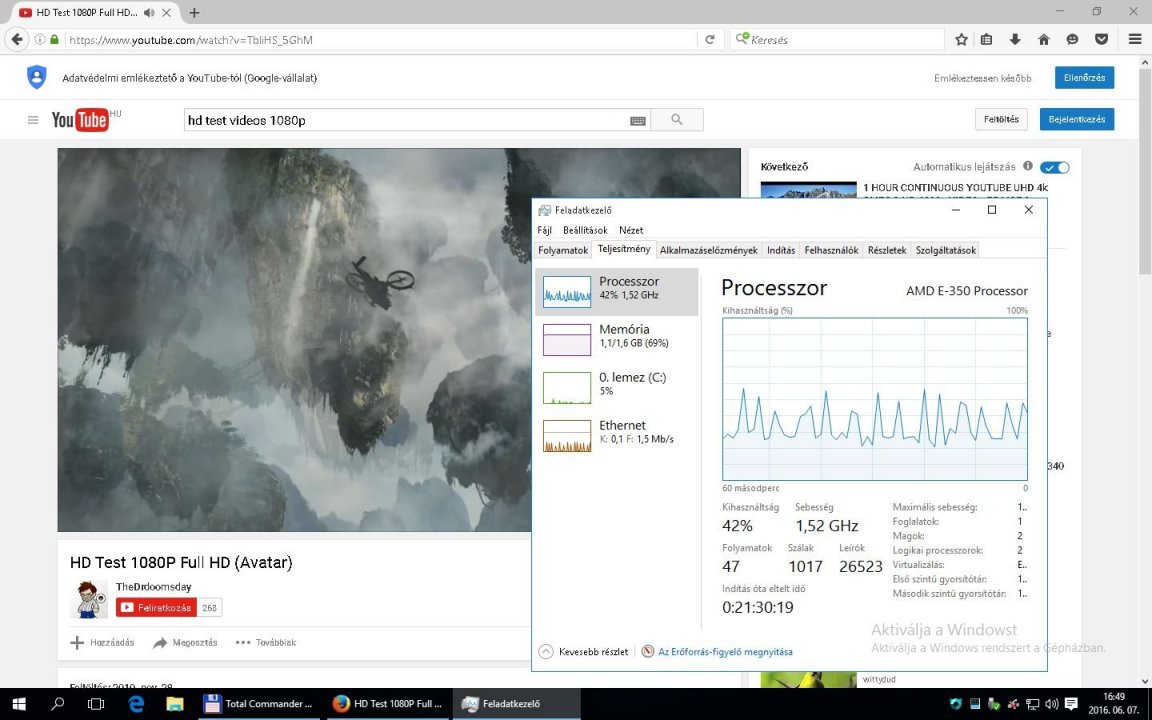Switch to the Felhasználók tab
Viewport: 1152px width, 720px height.
(x=831, y=251)
